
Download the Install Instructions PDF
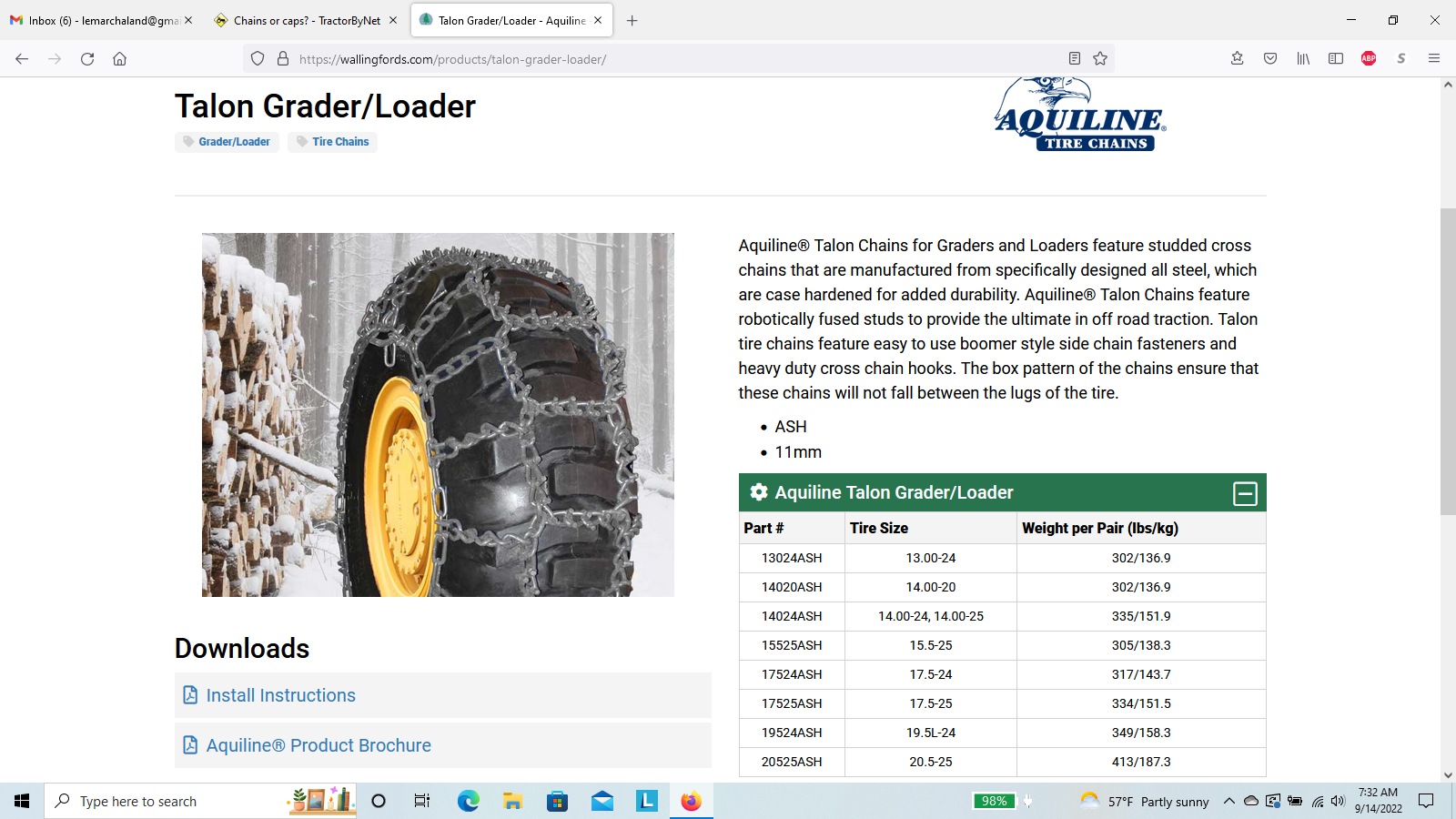tap(280, 695)
